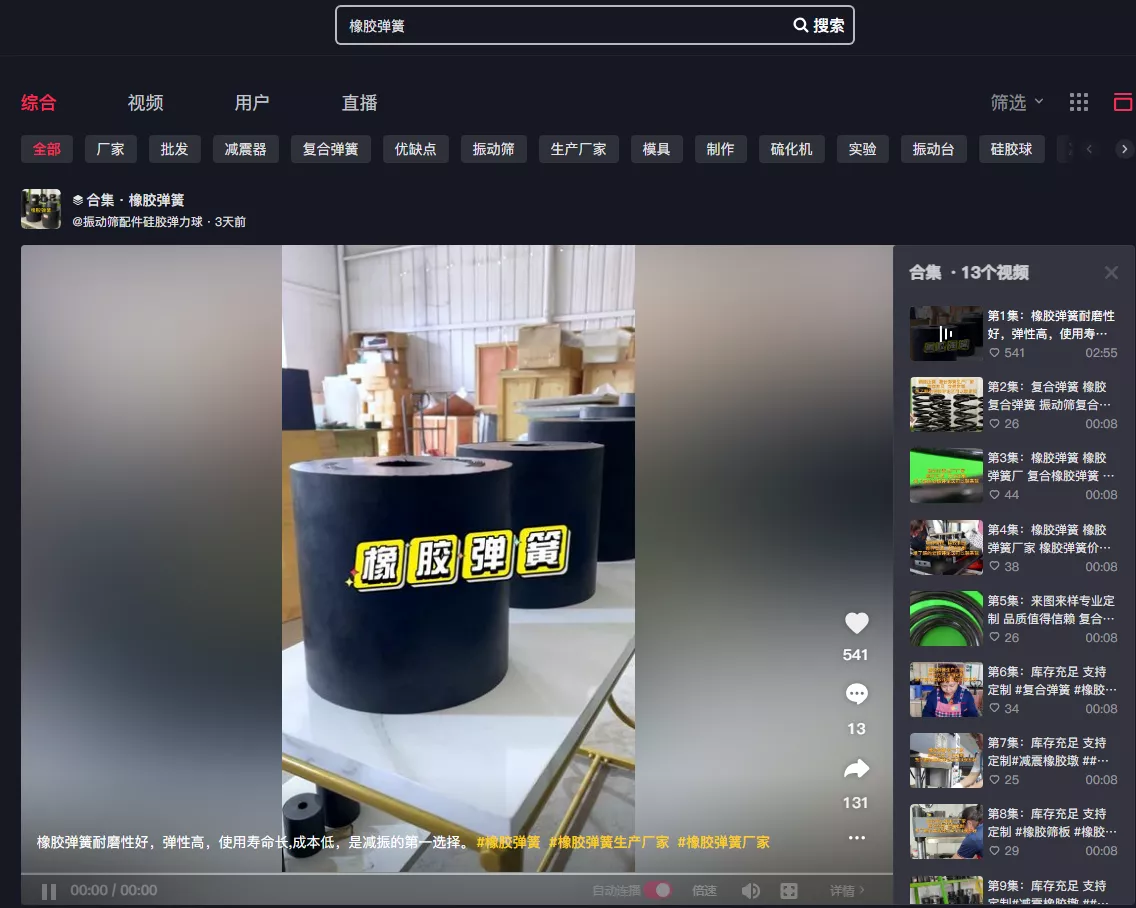Select the 视频 tab
The height and width of the screenshot is (908, 1136).
pos(146,103)
